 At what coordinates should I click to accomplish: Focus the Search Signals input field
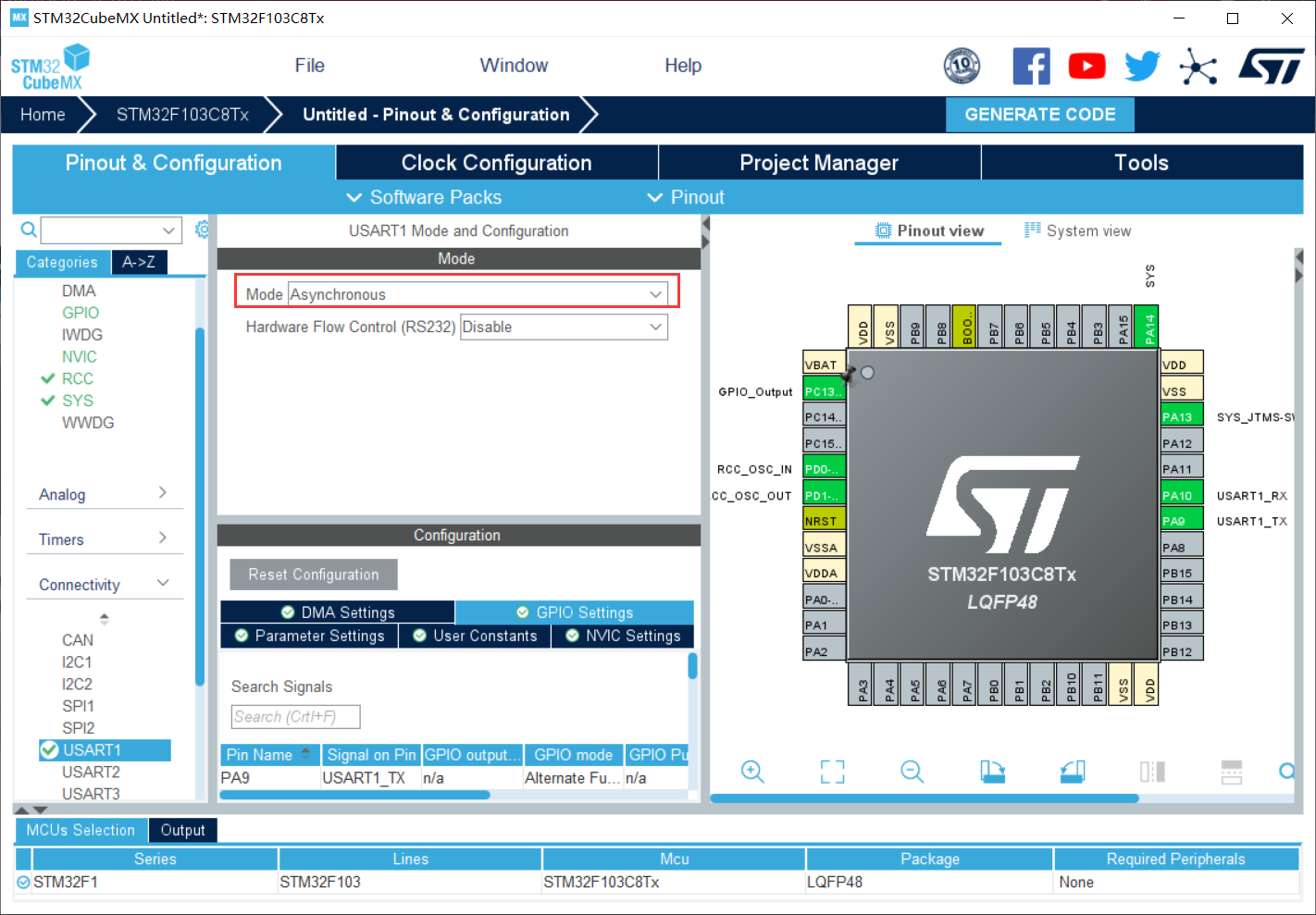pyautogui.click(x=295, y=717)
